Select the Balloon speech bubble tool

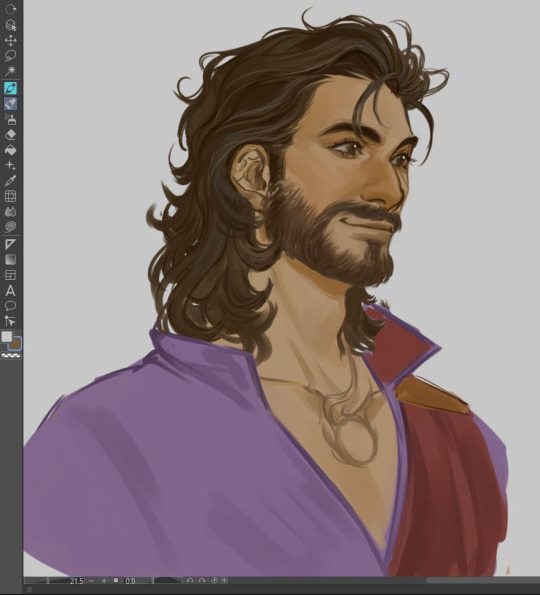pos(11,306)
